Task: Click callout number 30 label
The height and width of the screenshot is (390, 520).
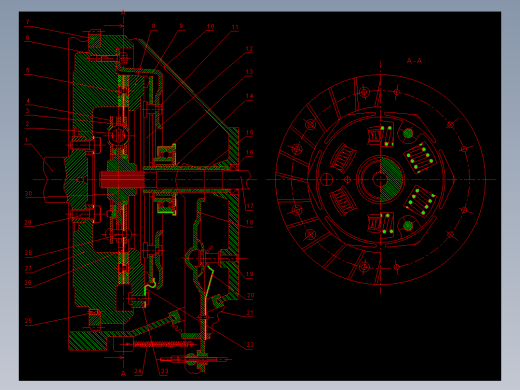Action: coord(28,193)
